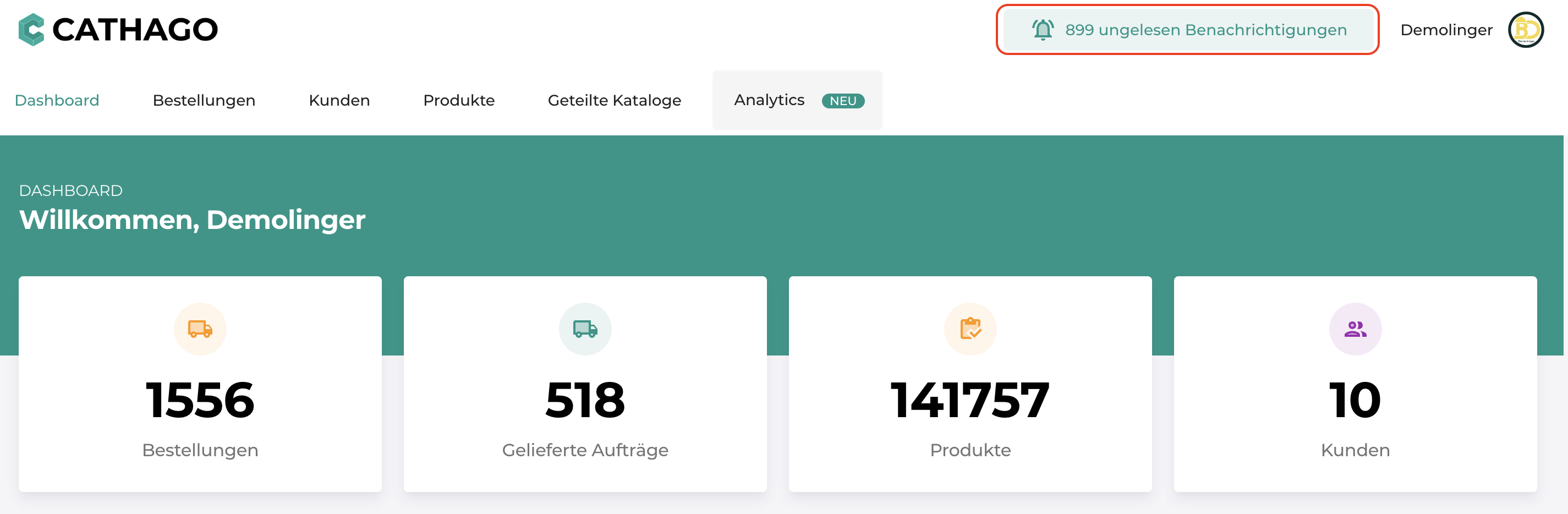The image size is (1568, 514).
Task: Open the Kunden nav tab
Action: (339, 100)
